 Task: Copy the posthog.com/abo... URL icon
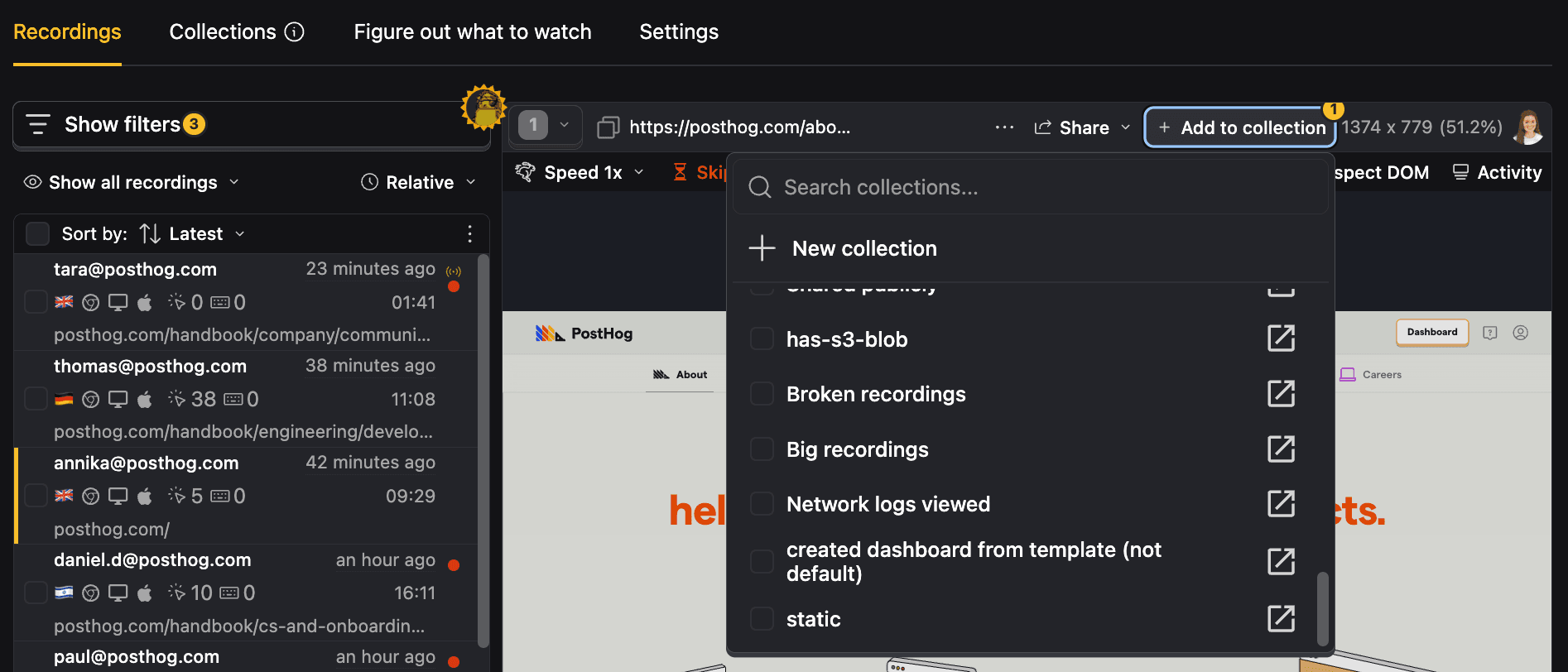point(608,127)
